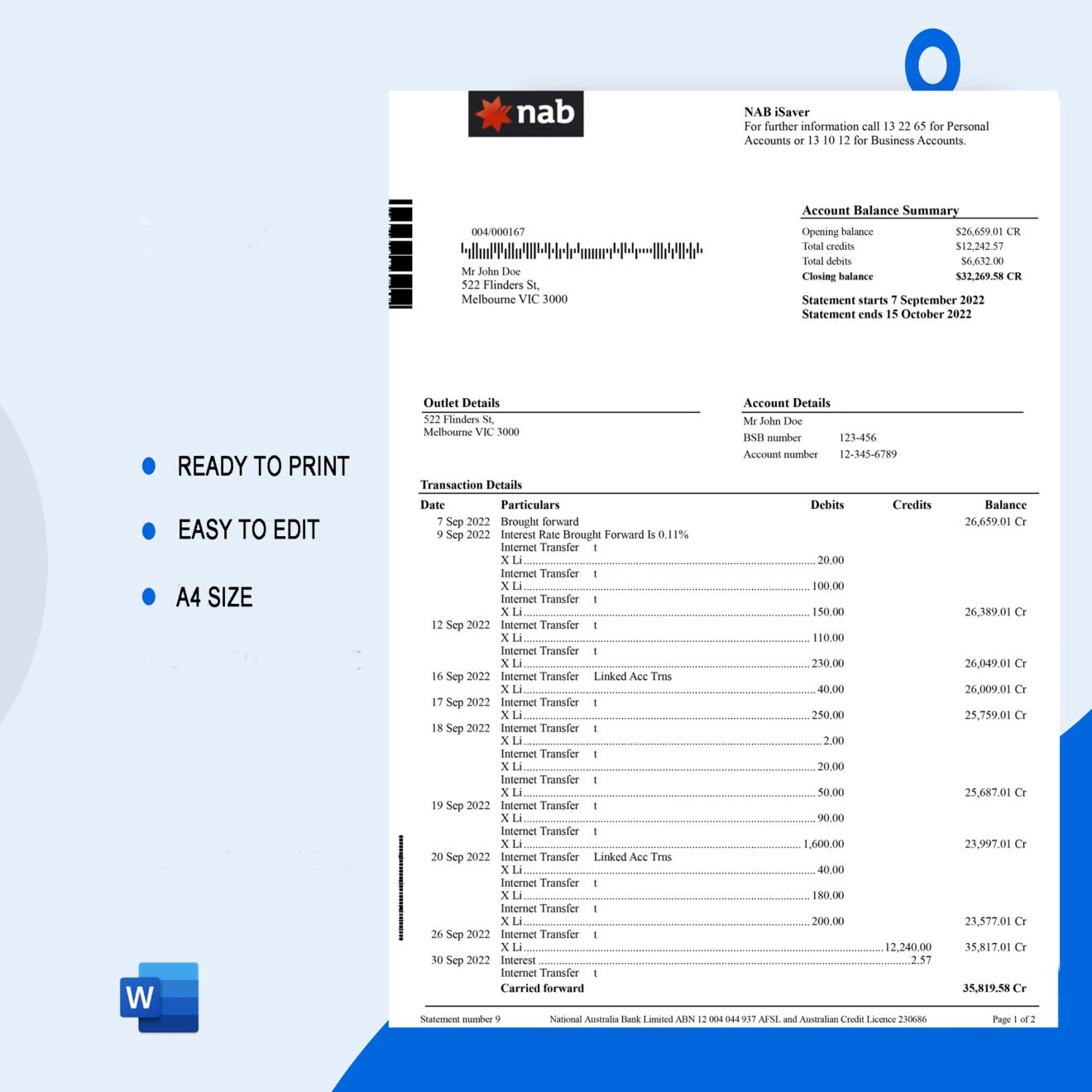
Task: Click the '17 Sep 2022' date
Action: click(x=461, y=702)
